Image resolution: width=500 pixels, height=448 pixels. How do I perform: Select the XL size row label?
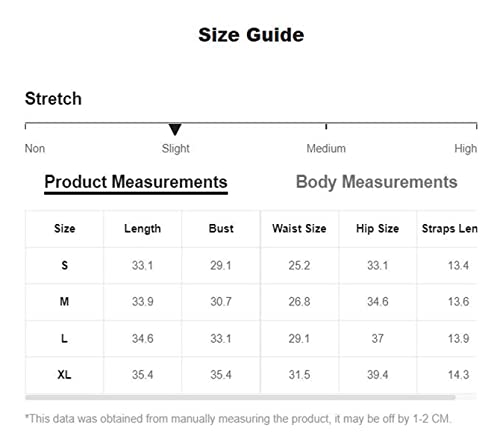(64, 375)
